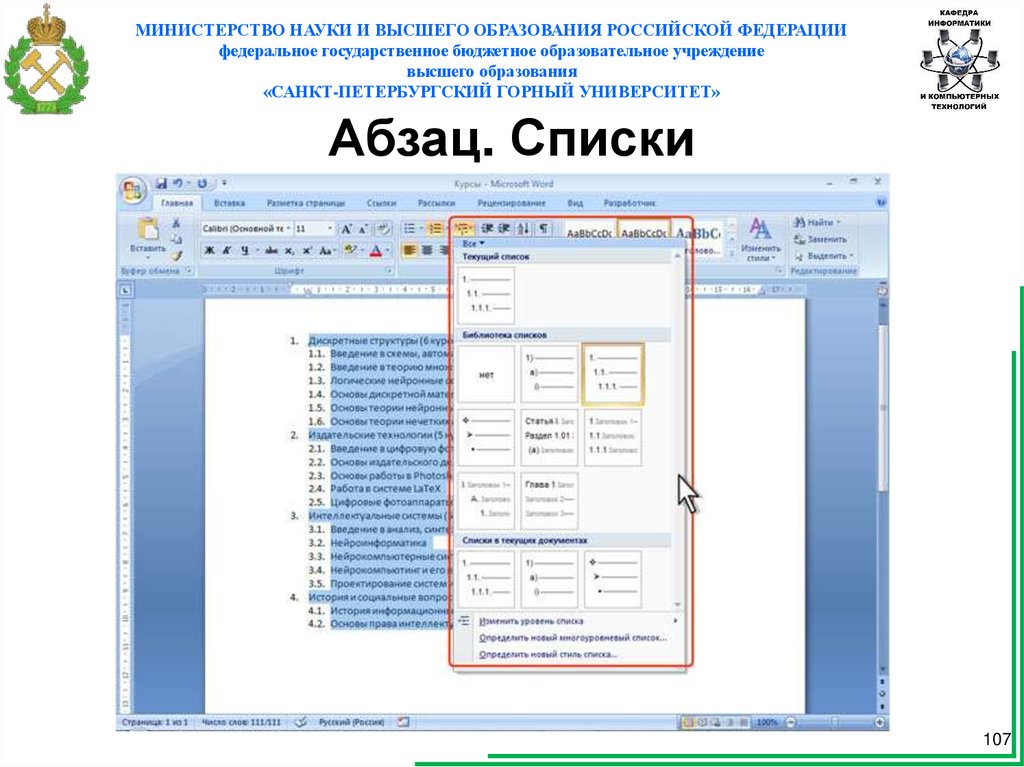Switch to Print Layout view in status bar
Screen dimensions: 1024x767
688,722
